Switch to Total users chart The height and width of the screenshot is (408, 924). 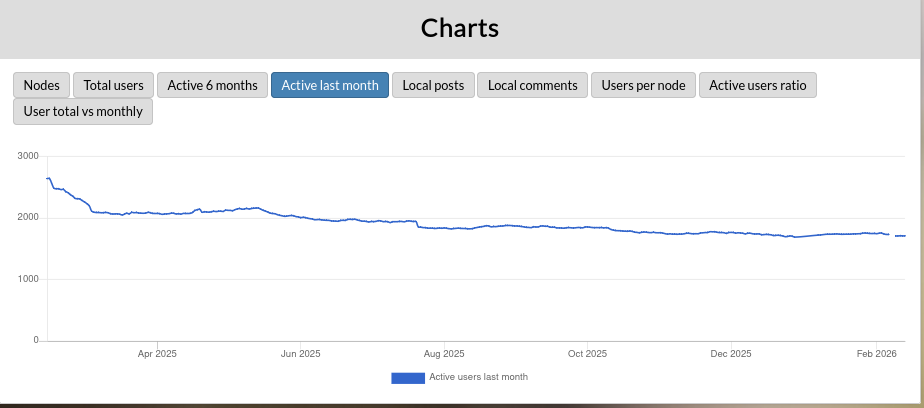point(113,85)
